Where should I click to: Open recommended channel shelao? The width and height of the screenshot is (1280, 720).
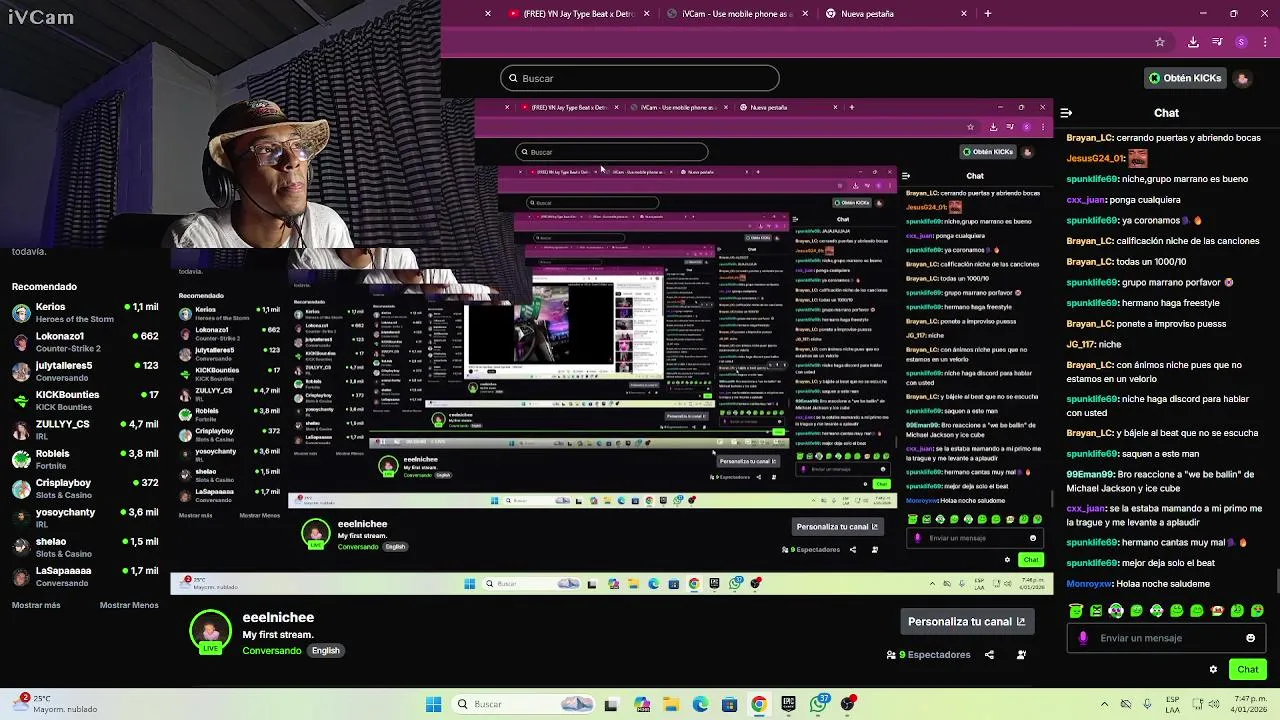click(x=85, y=547)
